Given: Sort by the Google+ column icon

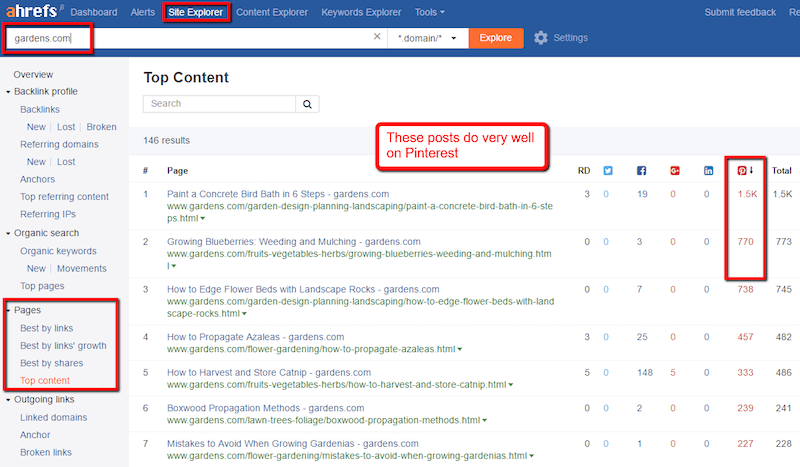Looking at the screenshot, I should point(674,170).
